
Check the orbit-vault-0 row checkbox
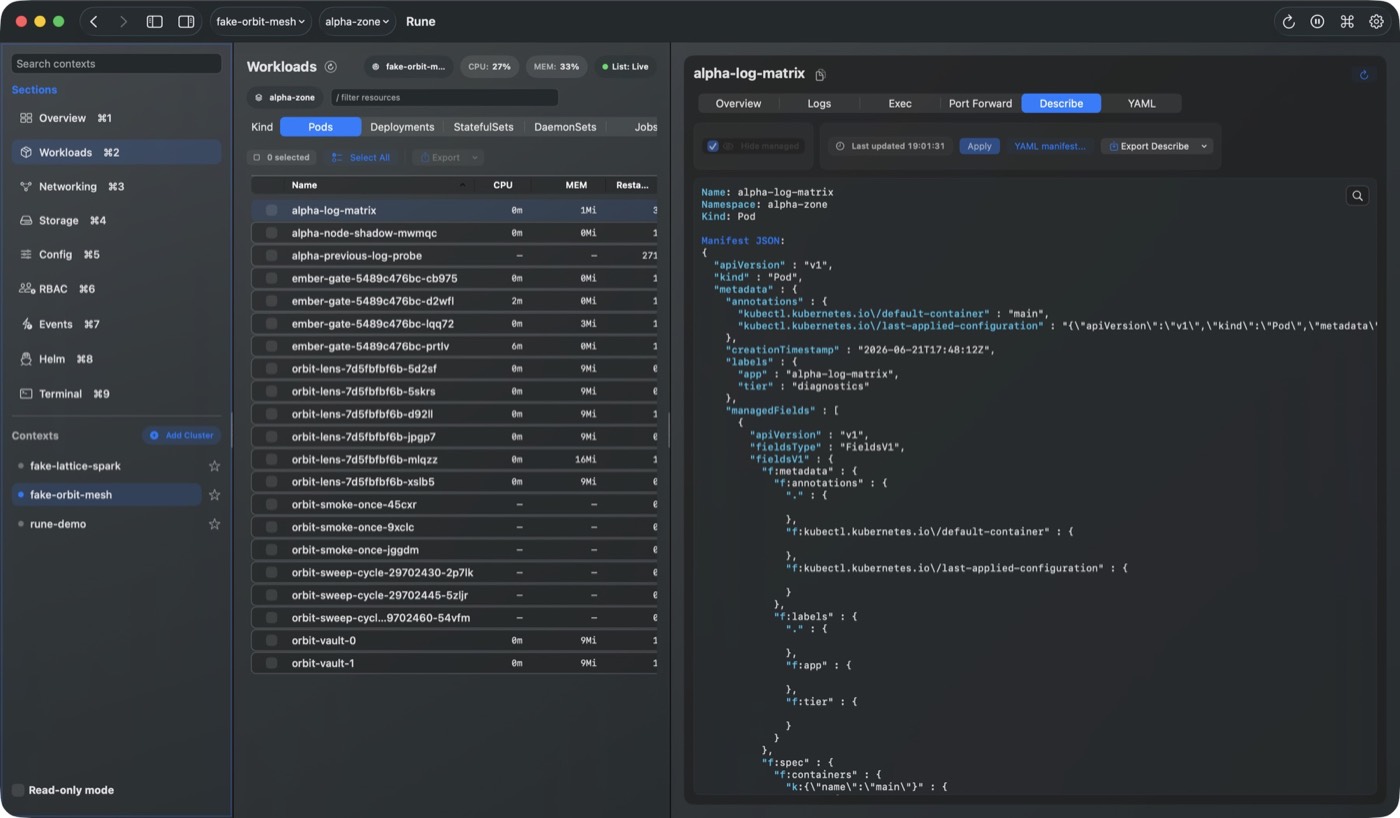click(x=271, y=640)
